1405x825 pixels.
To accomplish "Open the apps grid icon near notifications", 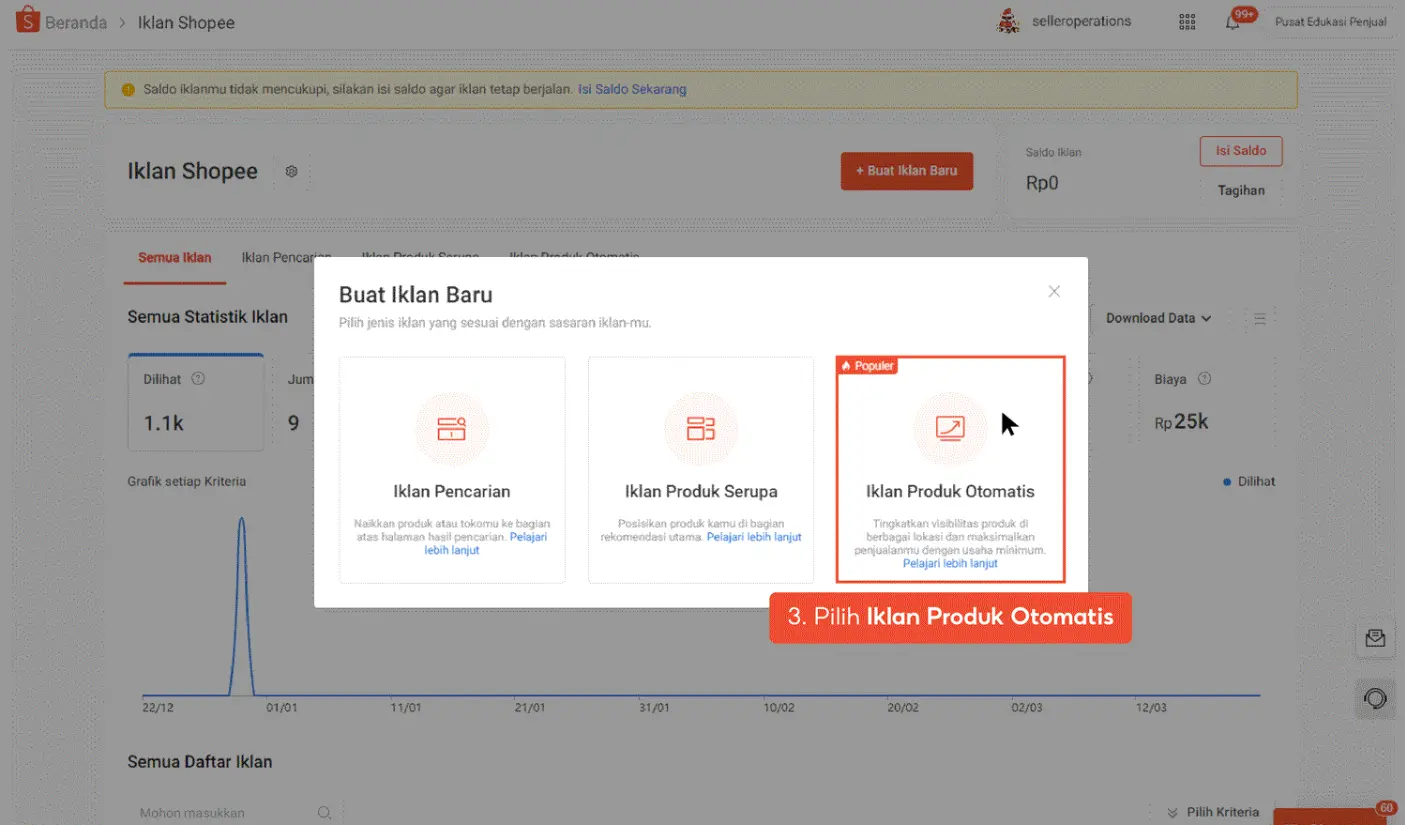I will (1186, 20).
